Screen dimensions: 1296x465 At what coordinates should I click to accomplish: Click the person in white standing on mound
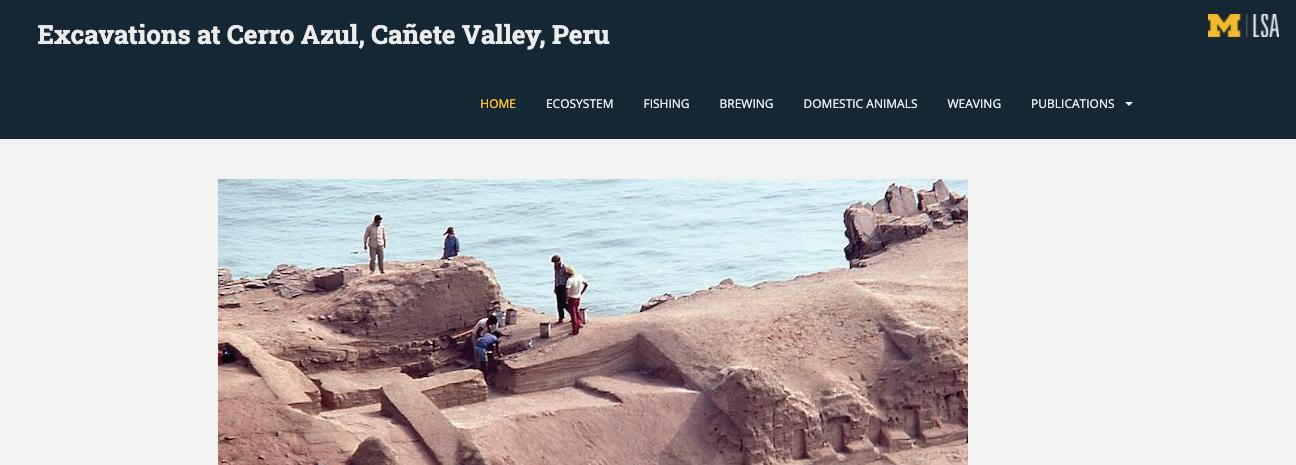click(375, 244)
